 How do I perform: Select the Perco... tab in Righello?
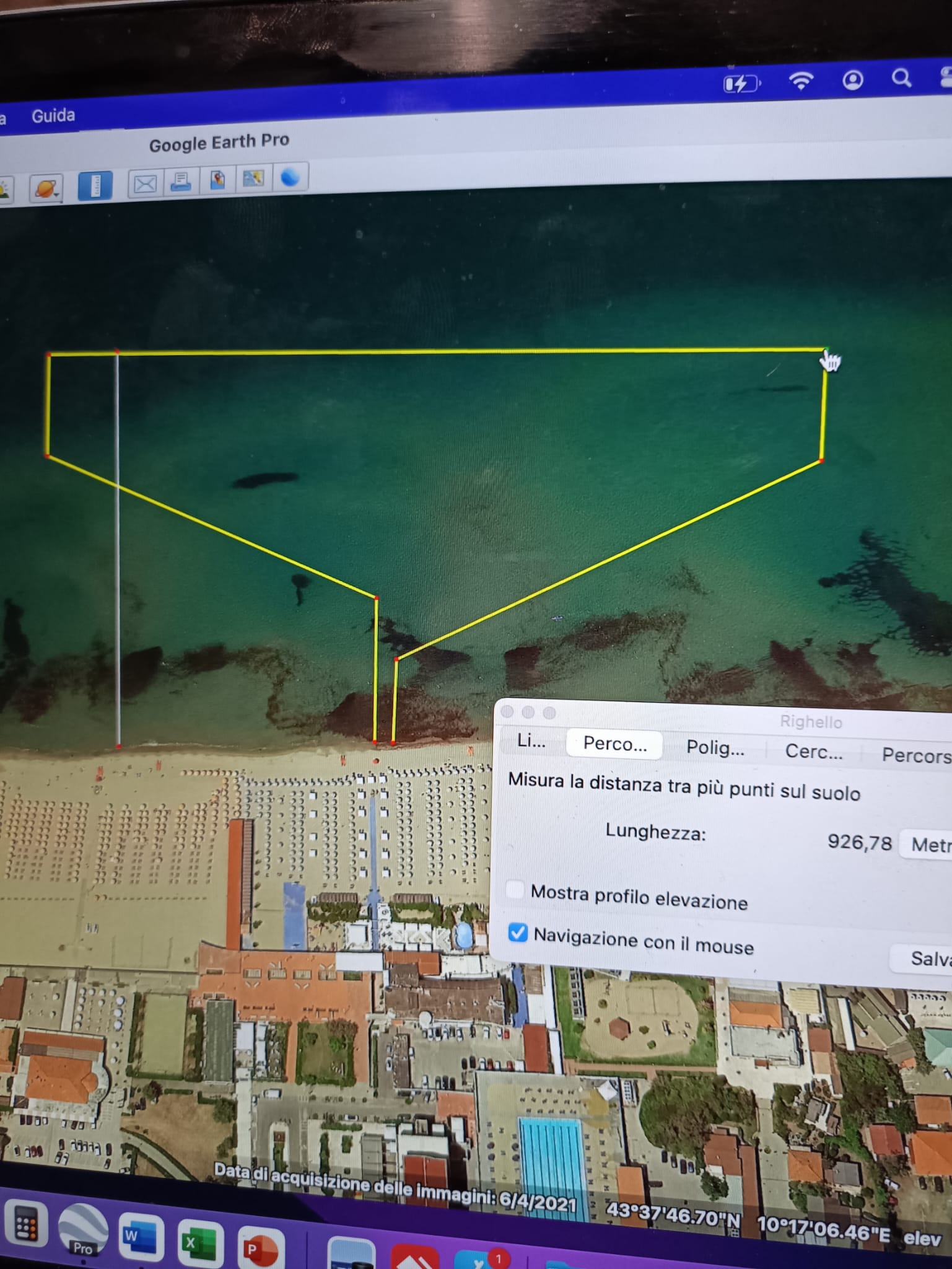614,744
